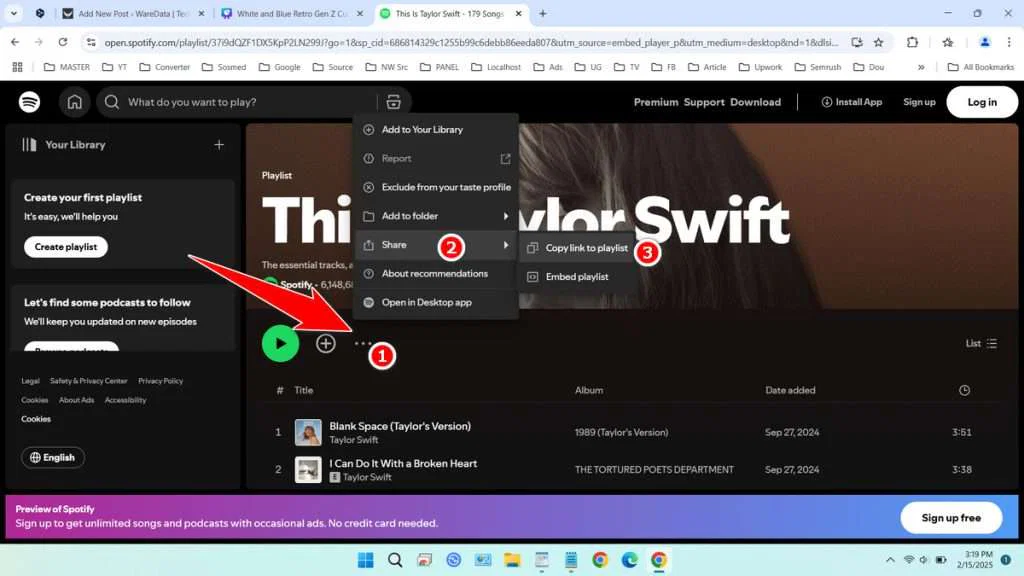Create a playlist using the Library plus icon

click(218, 144)
